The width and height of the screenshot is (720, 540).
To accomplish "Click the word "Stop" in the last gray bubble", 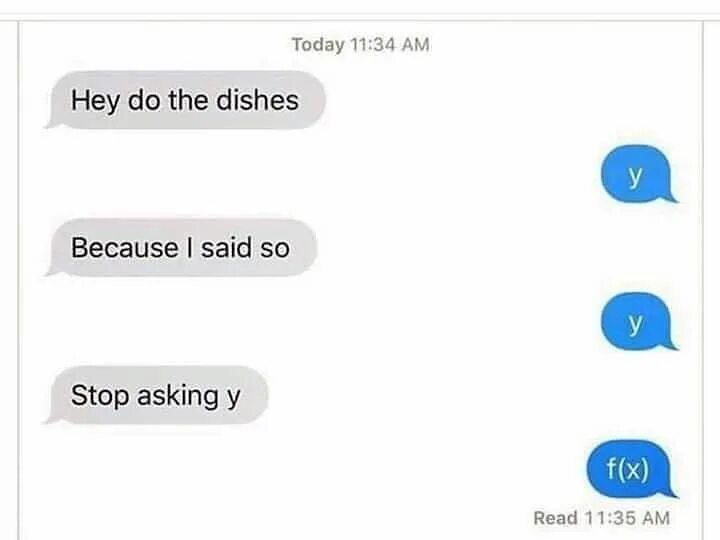I will click(x=100, y=396).
